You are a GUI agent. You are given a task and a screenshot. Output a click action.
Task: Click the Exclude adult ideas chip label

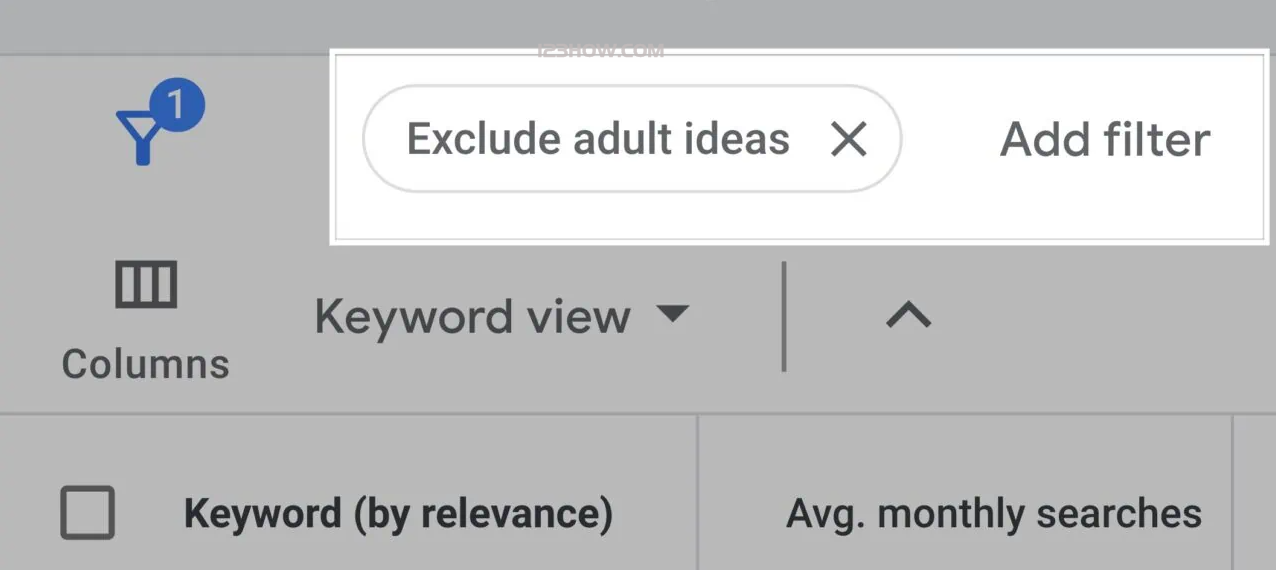(x=598, y=139)
